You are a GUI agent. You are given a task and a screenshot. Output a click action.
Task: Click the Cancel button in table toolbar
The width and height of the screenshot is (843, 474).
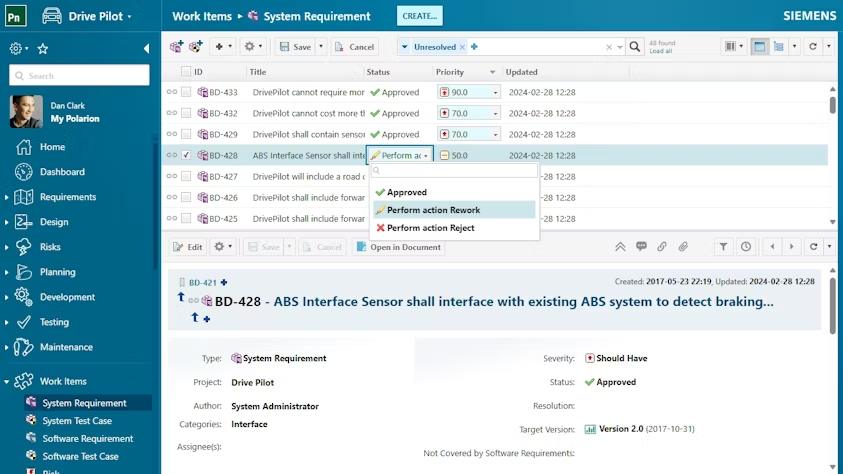click(354, 47)
